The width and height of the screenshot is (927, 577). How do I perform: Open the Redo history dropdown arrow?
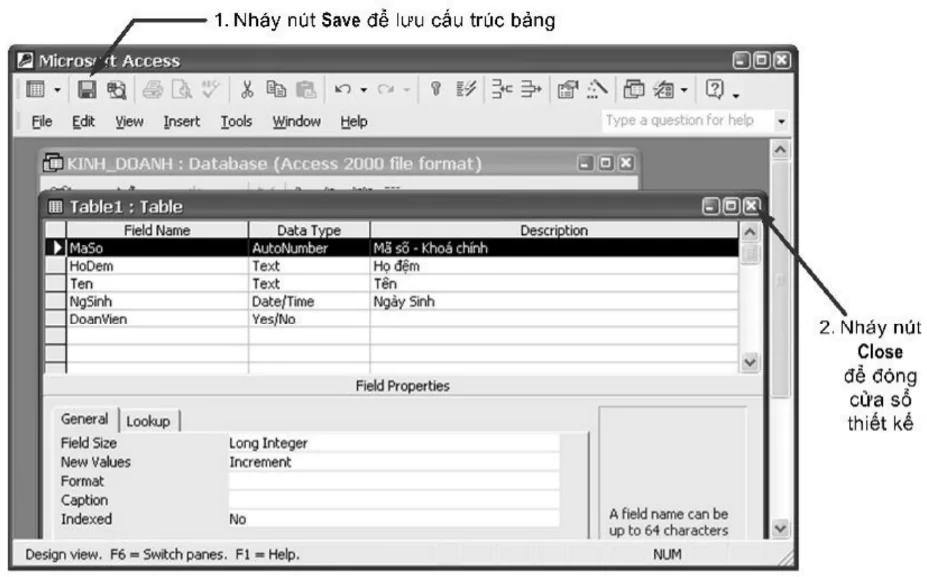pyautogui.click(x=407, y=90)
